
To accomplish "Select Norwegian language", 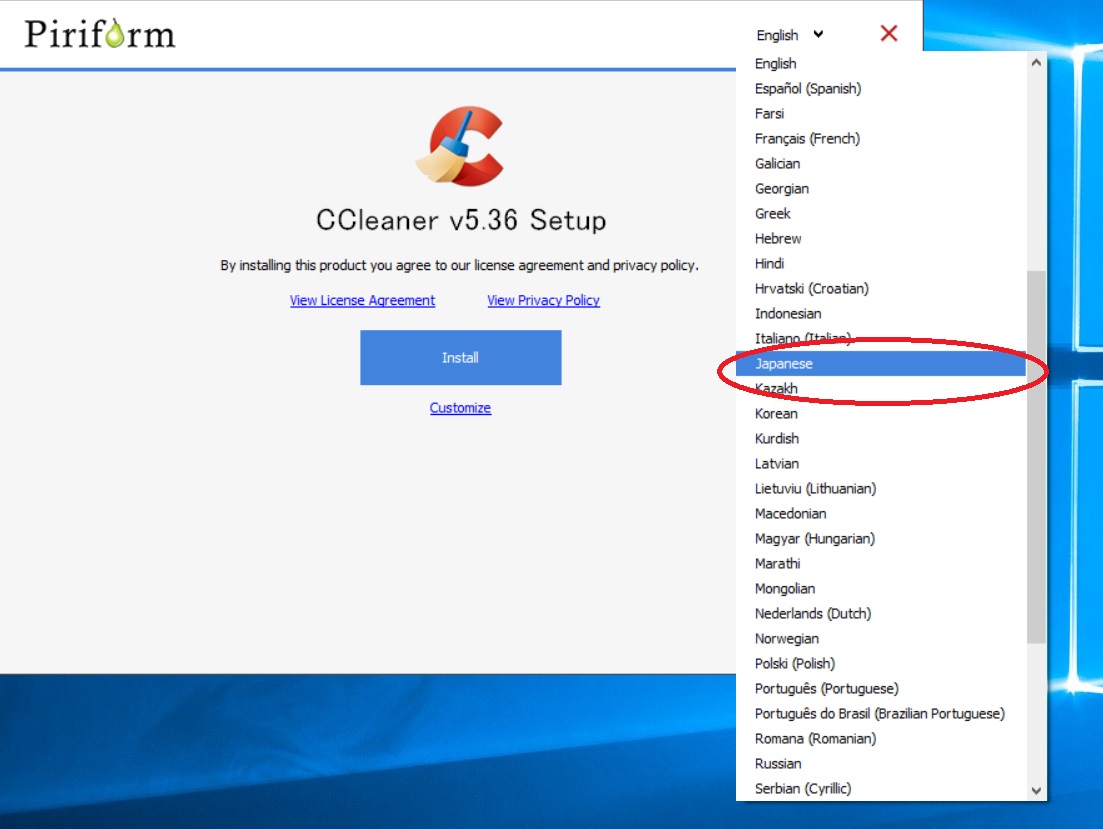I will pyautogui.click(x=881, y=638).
